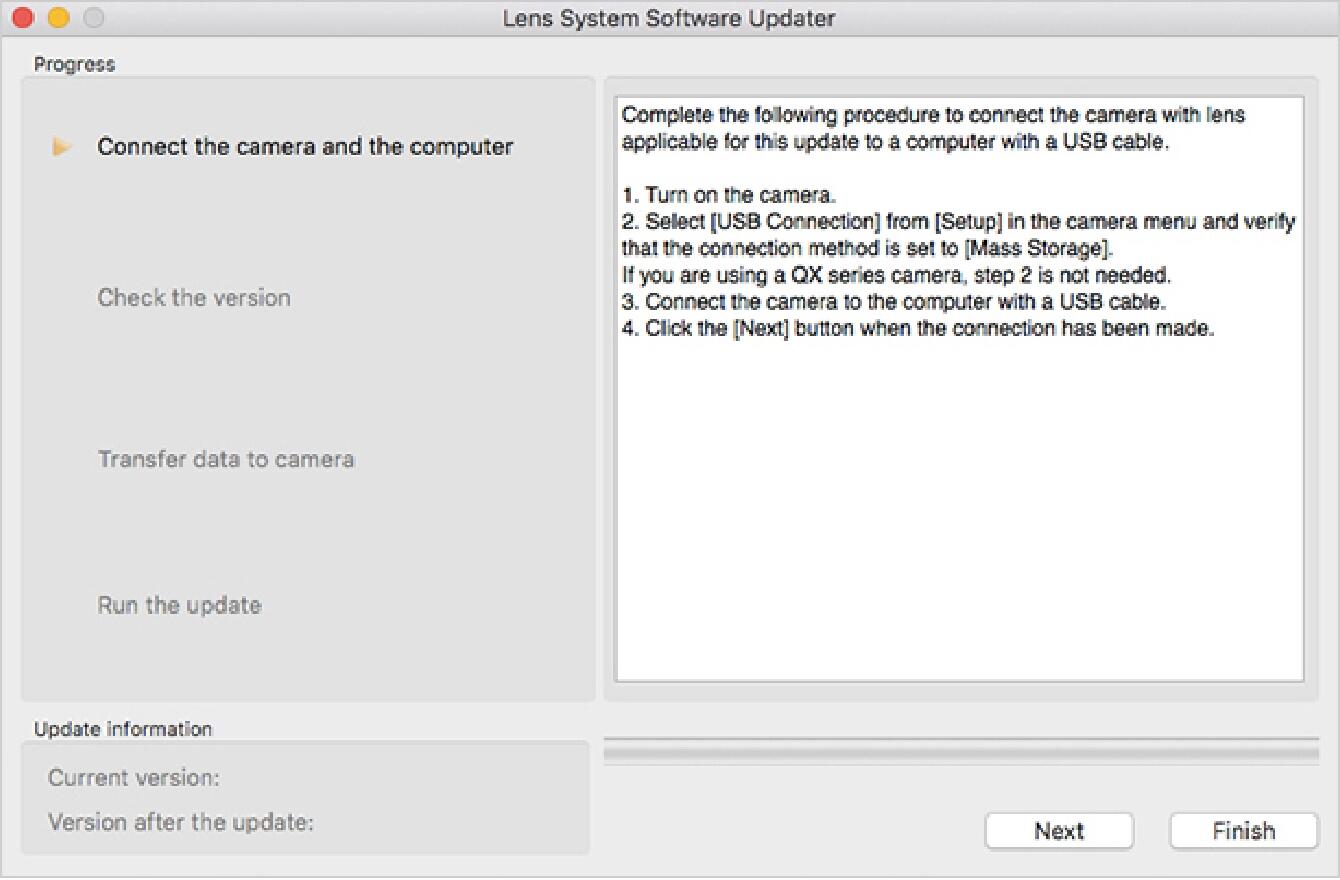Select 'Connect the camera and the computer' step

pos(305,147)
